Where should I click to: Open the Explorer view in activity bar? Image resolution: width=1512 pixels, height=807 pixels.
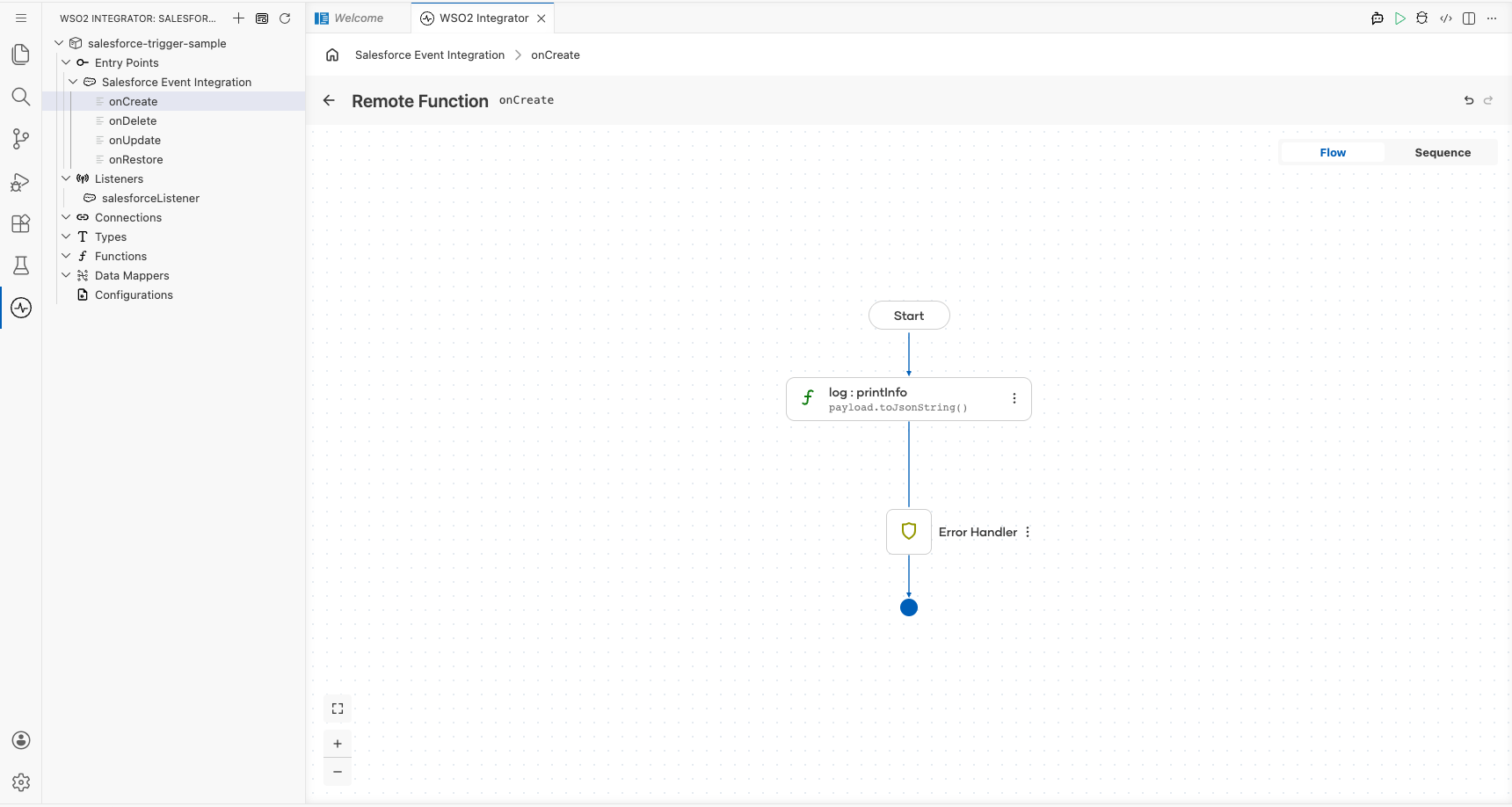21,55
